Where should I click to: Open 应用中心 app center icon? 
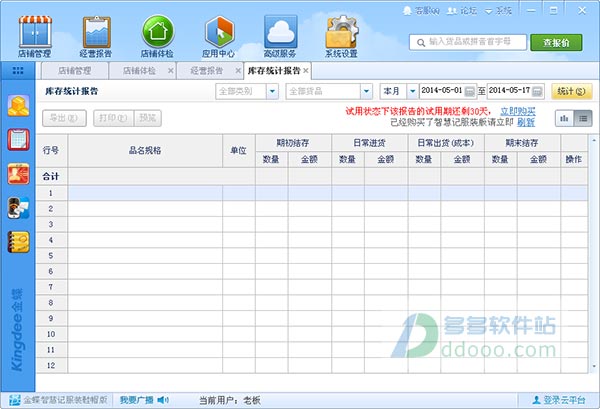[218, 36]
